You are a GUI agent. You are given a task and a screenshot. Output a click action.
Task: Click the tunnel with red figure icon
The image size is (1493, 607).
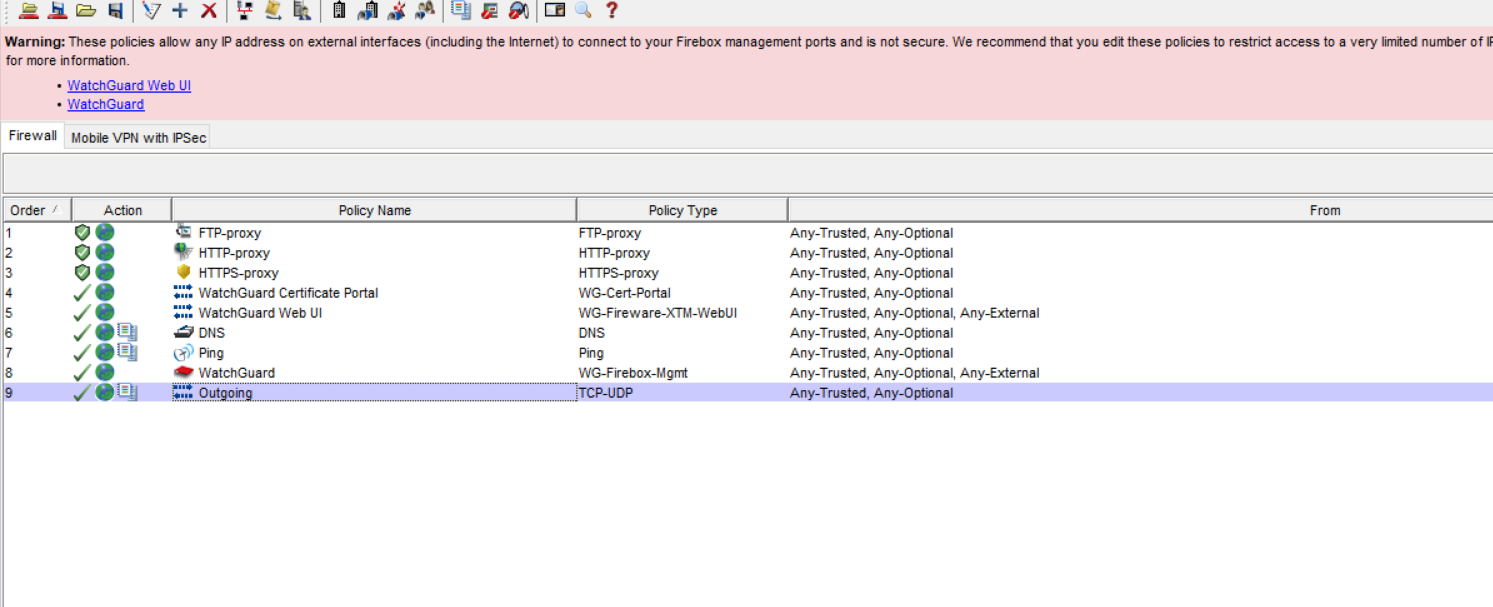(396, 10)
